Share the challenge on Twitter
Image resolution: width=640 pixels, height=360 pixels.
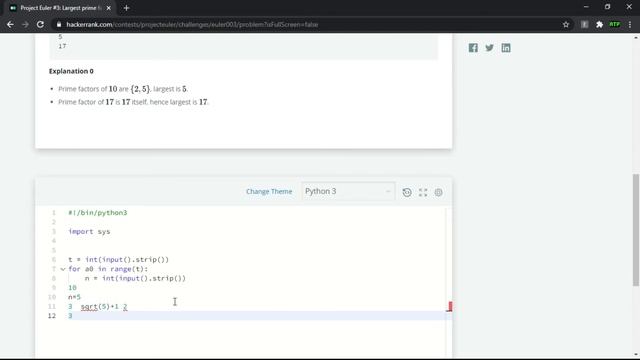tap(489, 48)
